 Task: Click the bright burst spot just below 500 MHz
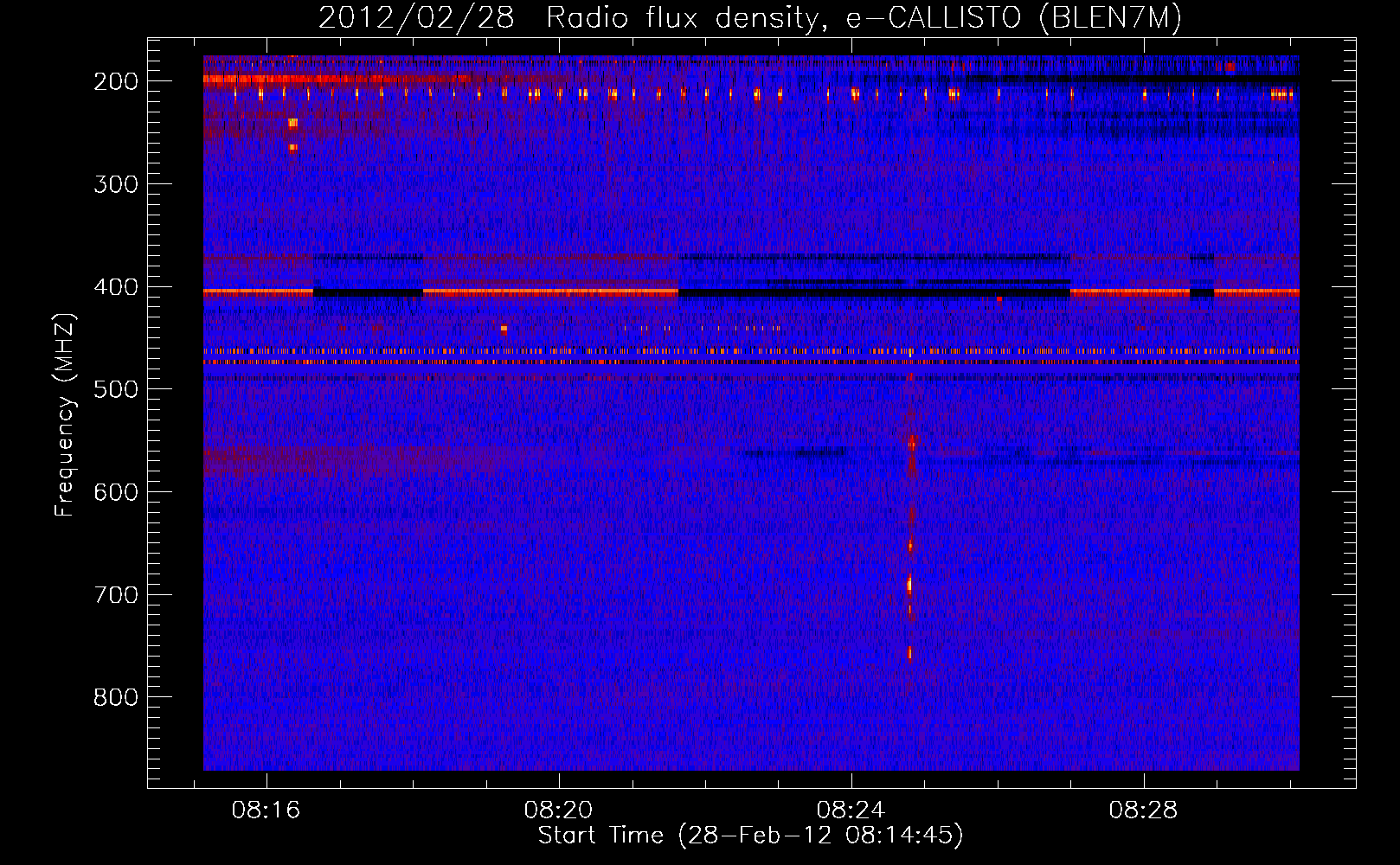[x=911, y=444]
